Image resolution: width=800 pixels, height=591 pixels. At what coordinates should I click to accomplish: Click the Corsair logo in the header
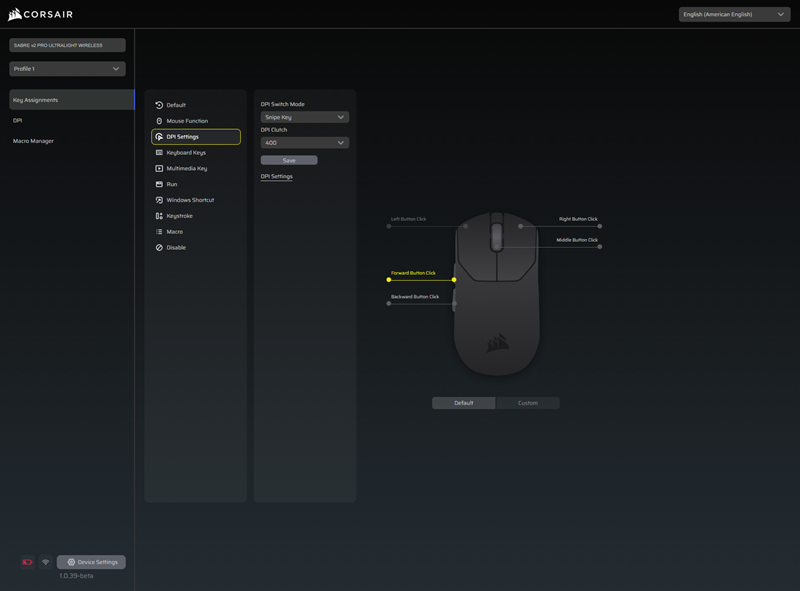pos(40,14)
